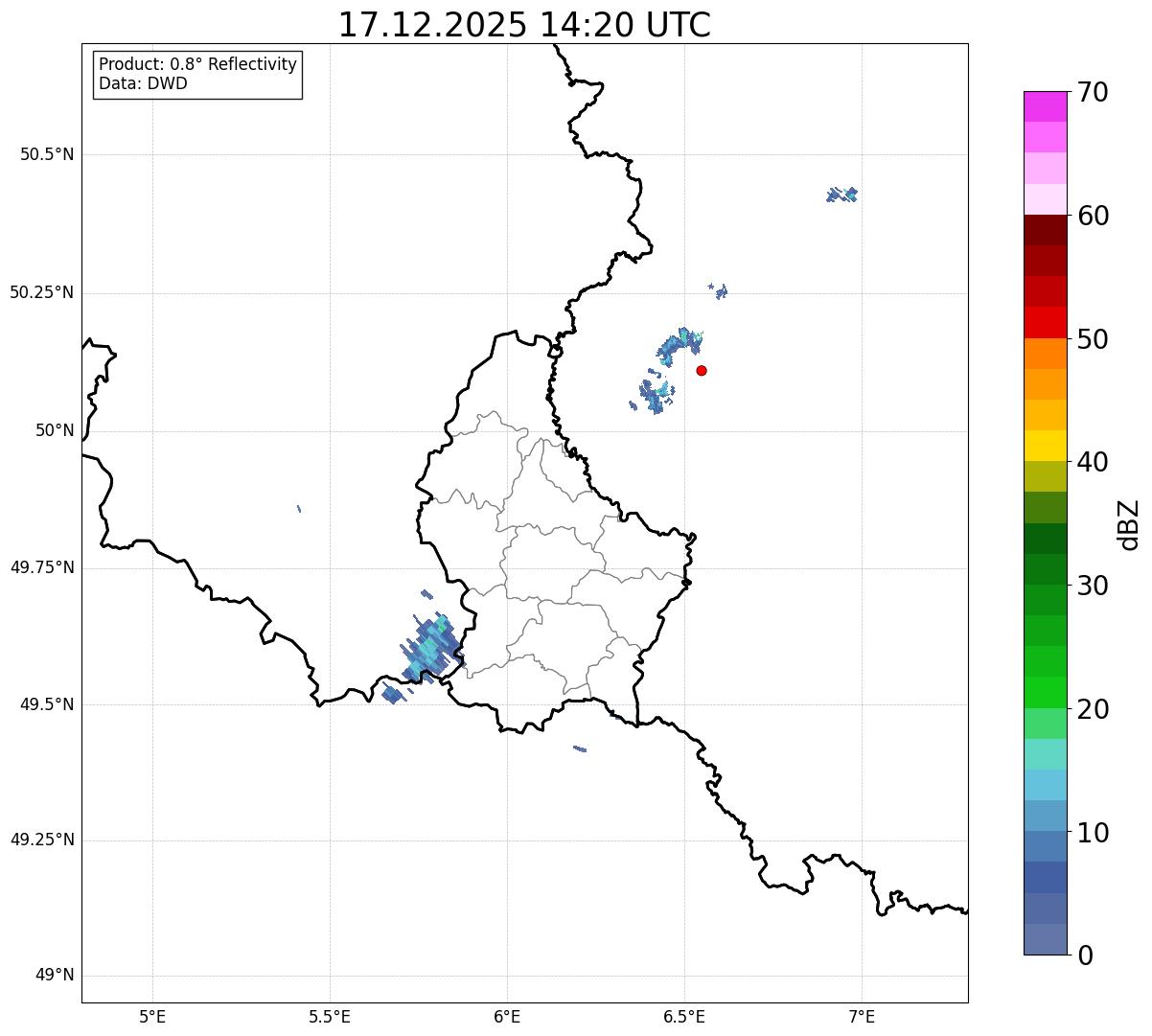Click the "Data: DWD" label
Screen dimensions: 1152x1036
click(143, 83)
